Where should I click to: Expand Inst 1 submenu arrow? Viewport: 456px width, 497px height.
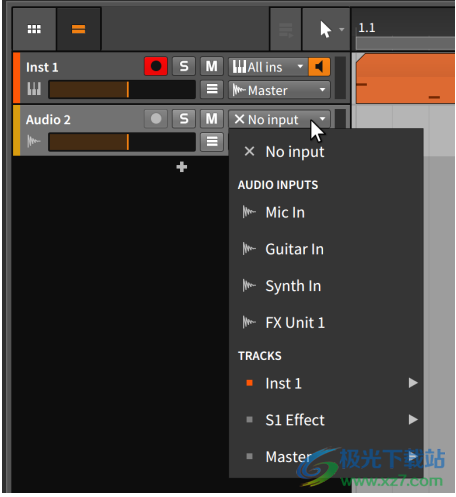pyautogui.click(x=413, y=383)
